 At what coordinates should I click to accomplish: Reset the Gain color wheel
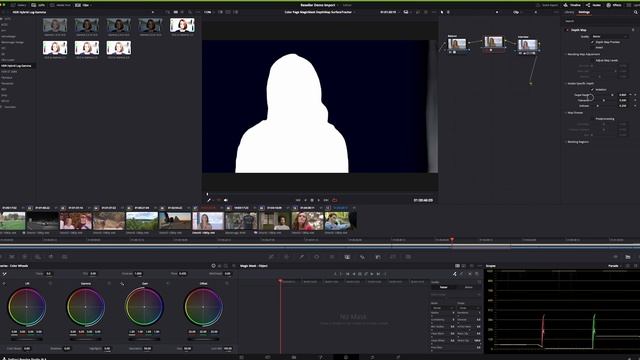pyautogui.click(x=168, y=283)
